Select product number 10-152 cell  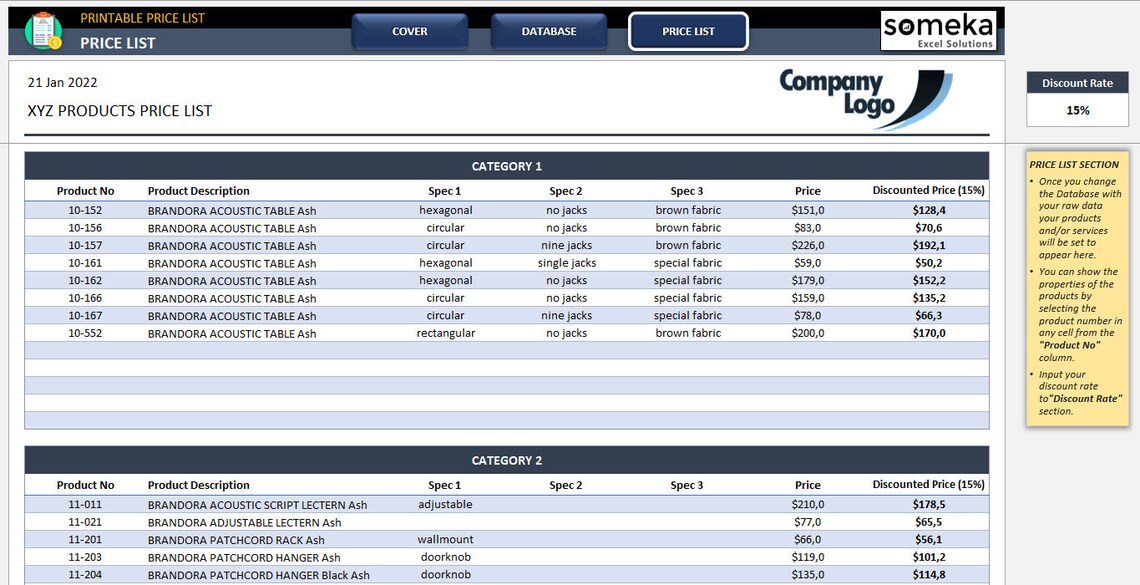click(x=86, y=210)
